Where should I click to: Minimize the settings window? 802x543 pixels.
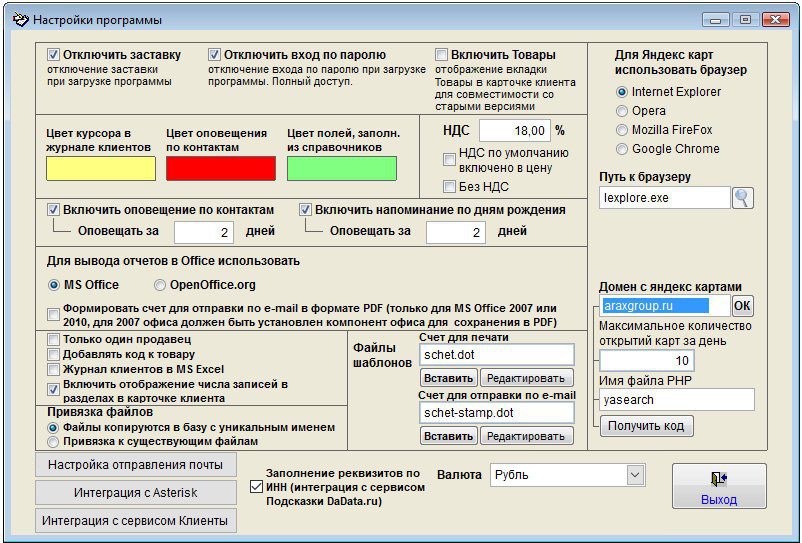pos(716,20)
